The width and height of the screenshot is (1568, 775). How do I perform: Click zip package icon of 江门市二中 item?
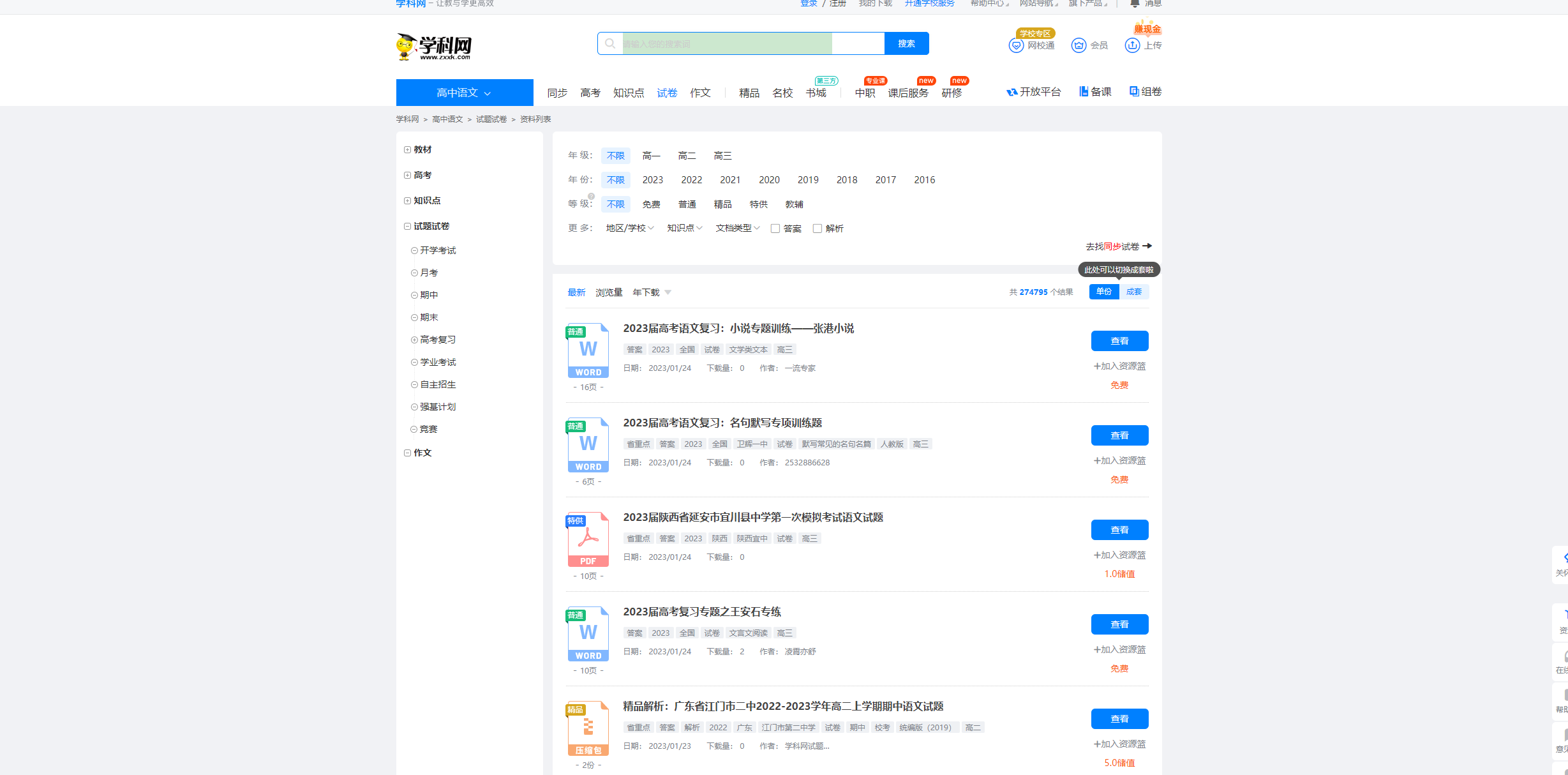tap(588, 728)
